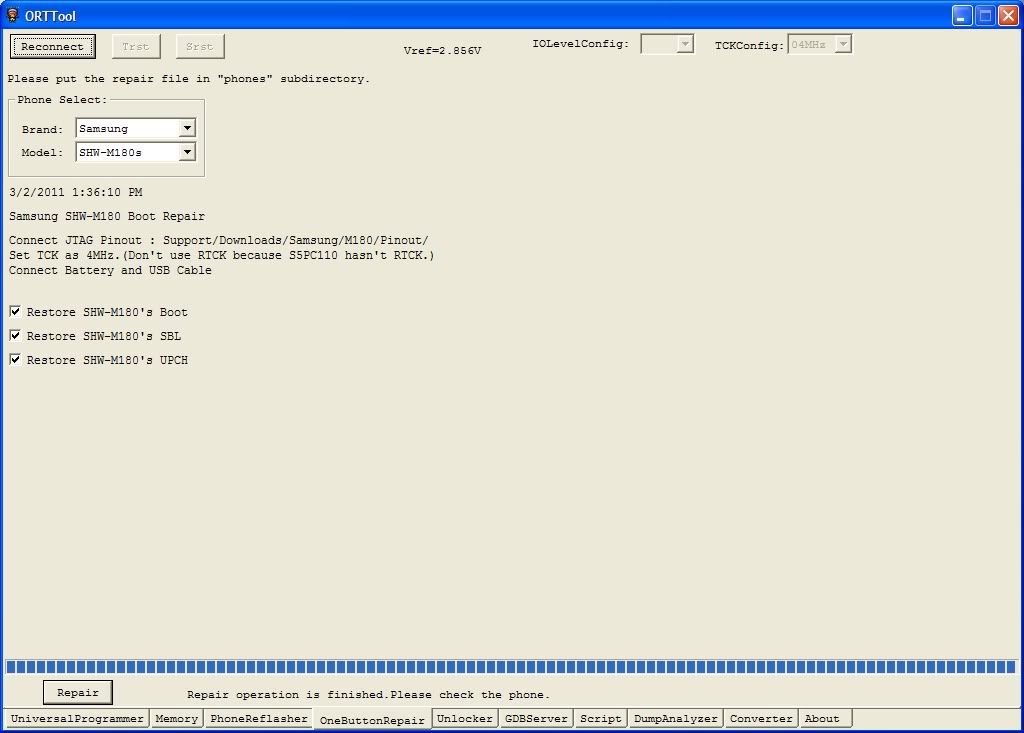This screenshot has height=733, width=1024.
Task: Select the OneButtonRepair tab
Action: [372, 720]
